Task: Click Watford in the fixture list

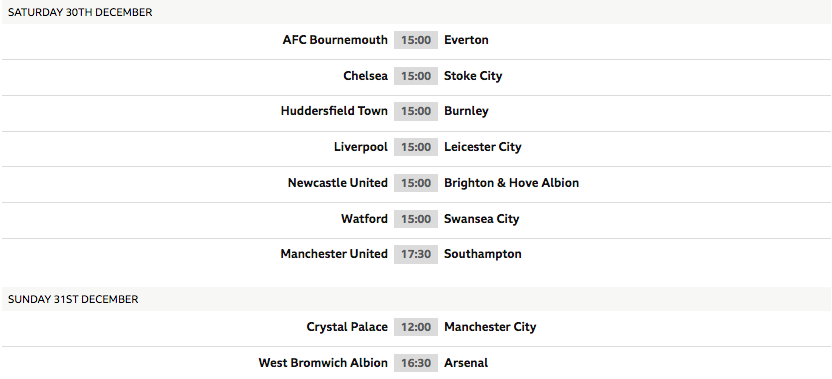Action: [364, 219]
